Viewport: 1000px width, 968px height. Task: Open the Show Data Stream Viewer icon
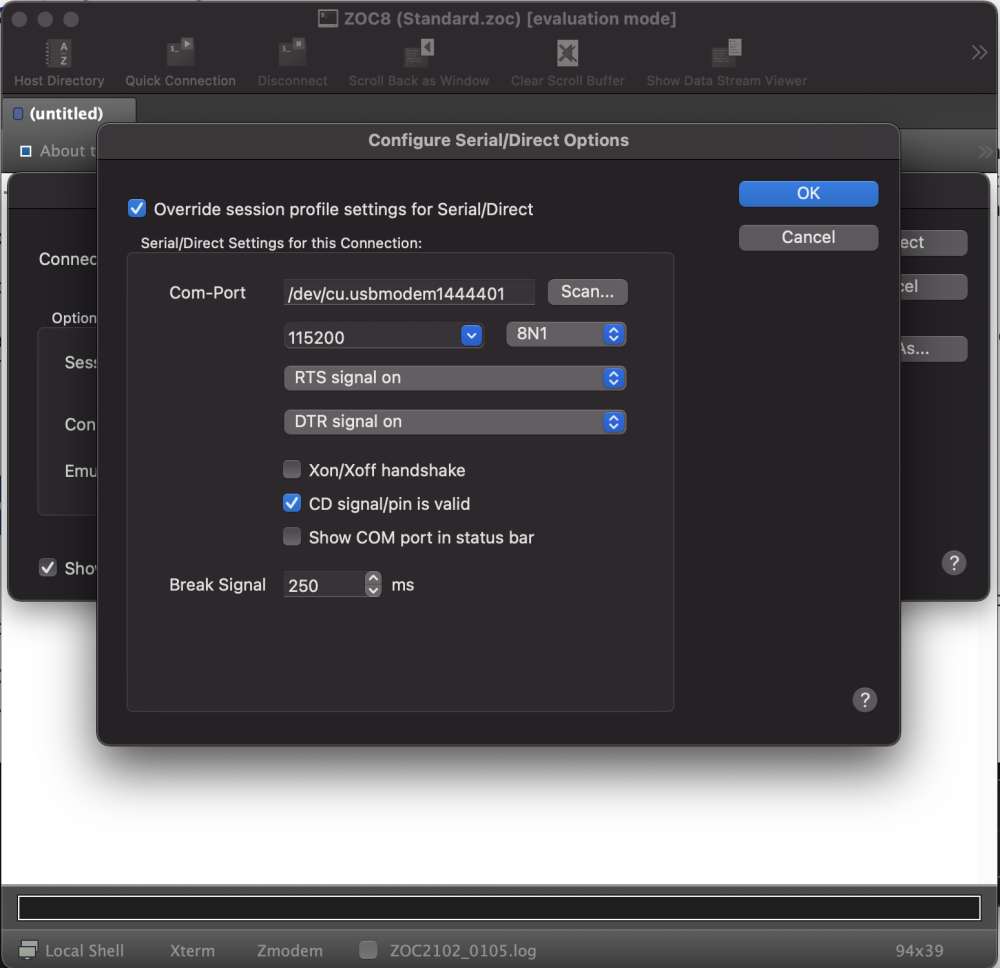[x=726, y=53]
